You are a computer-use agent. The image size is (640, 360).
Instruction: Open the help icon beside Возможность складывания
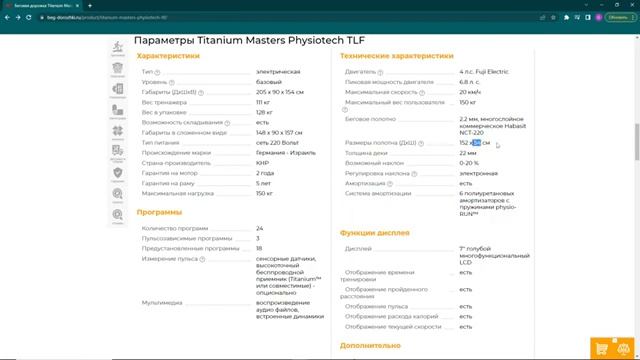click(x=227, y=123)
